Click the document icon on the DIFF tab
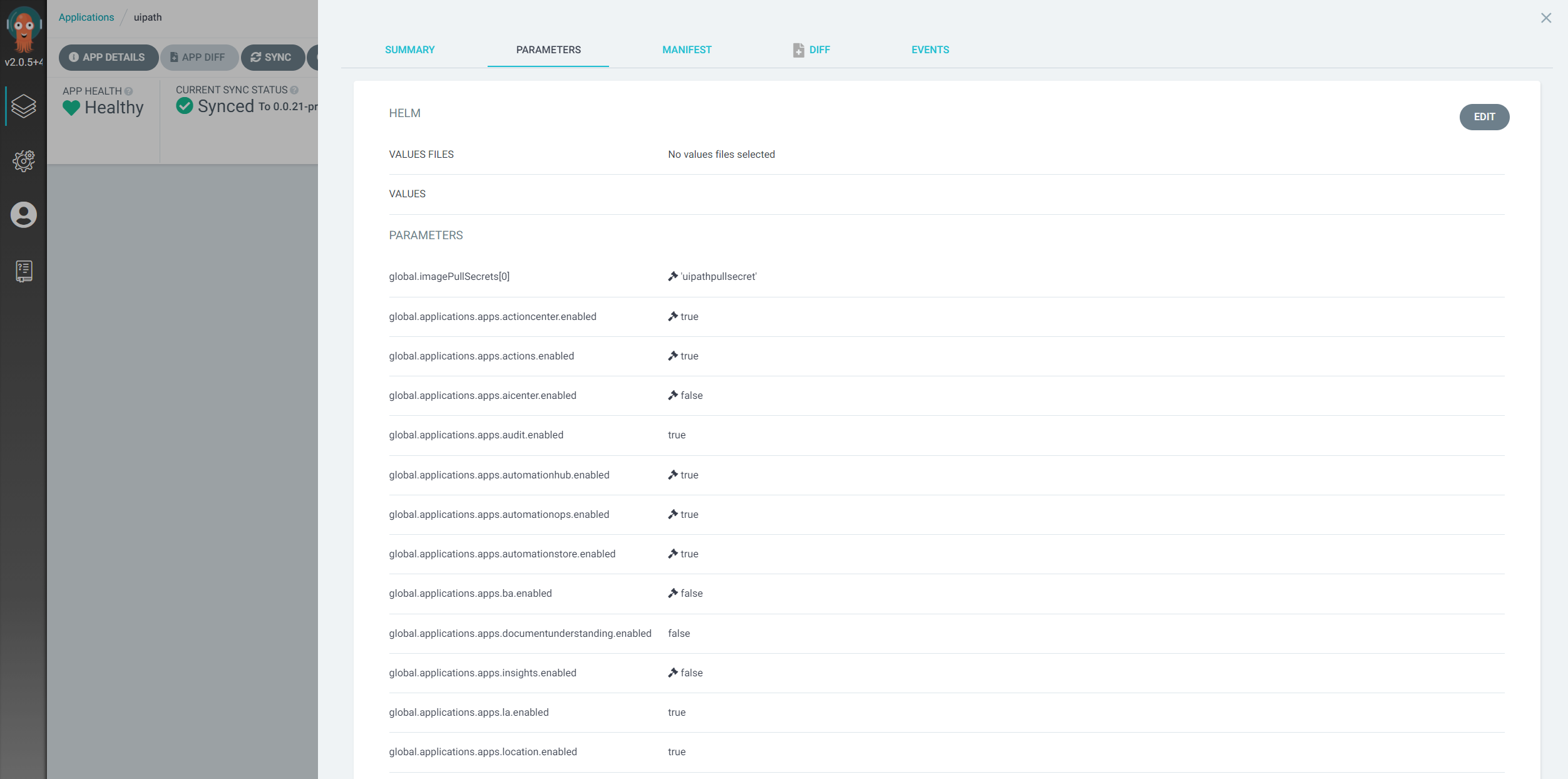The image size is (1568, 779). pos(798,49)
